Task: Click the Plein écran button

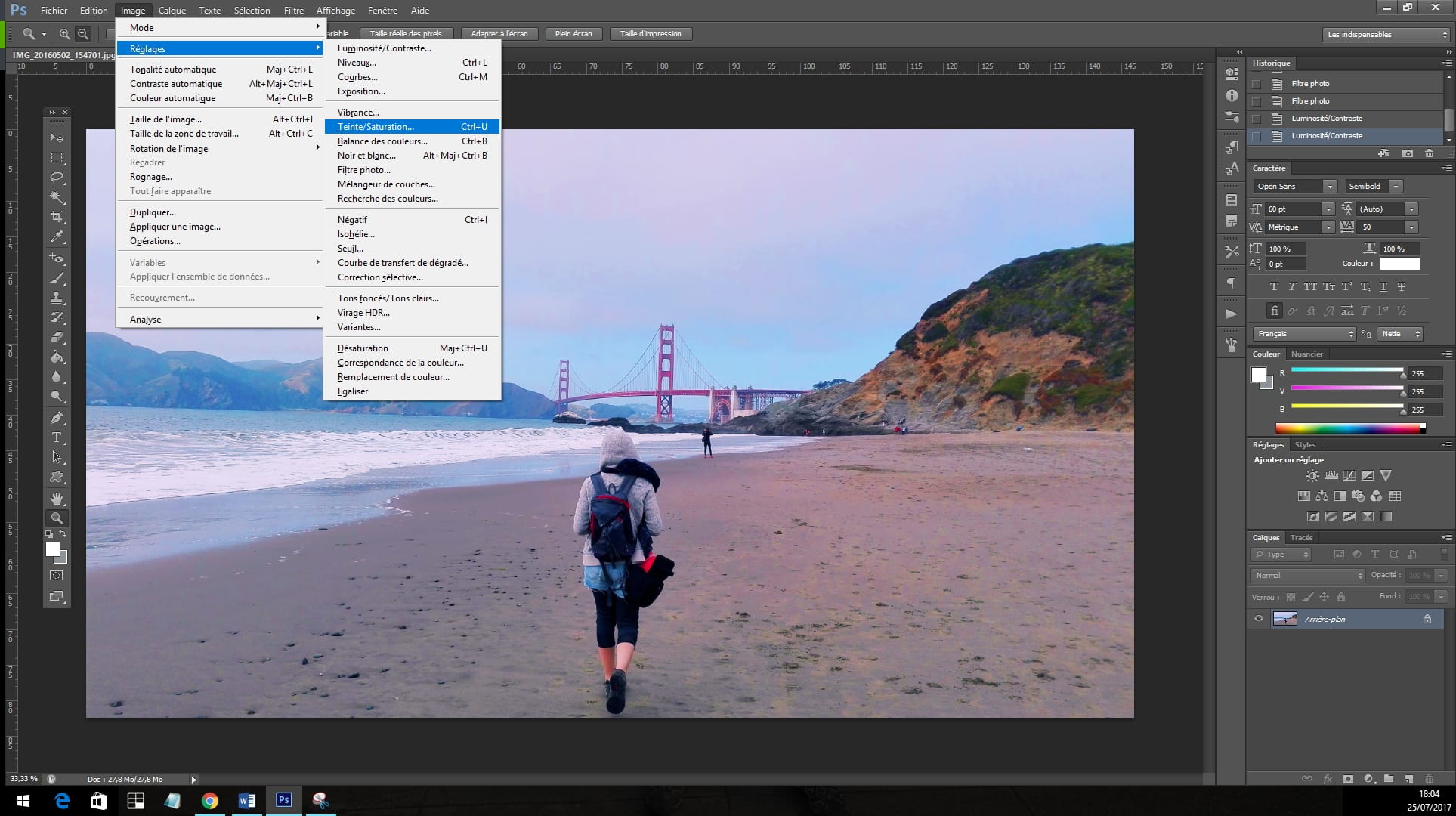Action: click(x=573, y=34)
